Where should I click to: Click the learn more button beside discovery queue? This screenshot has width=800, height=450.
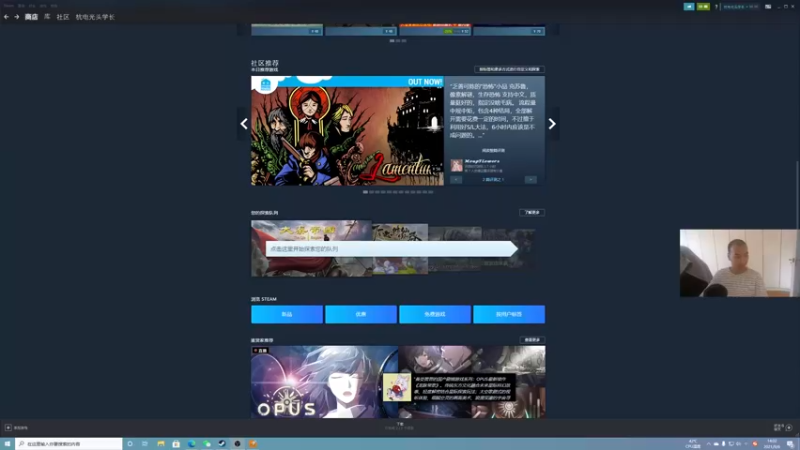pyautogui.click(x=532, y=212)
